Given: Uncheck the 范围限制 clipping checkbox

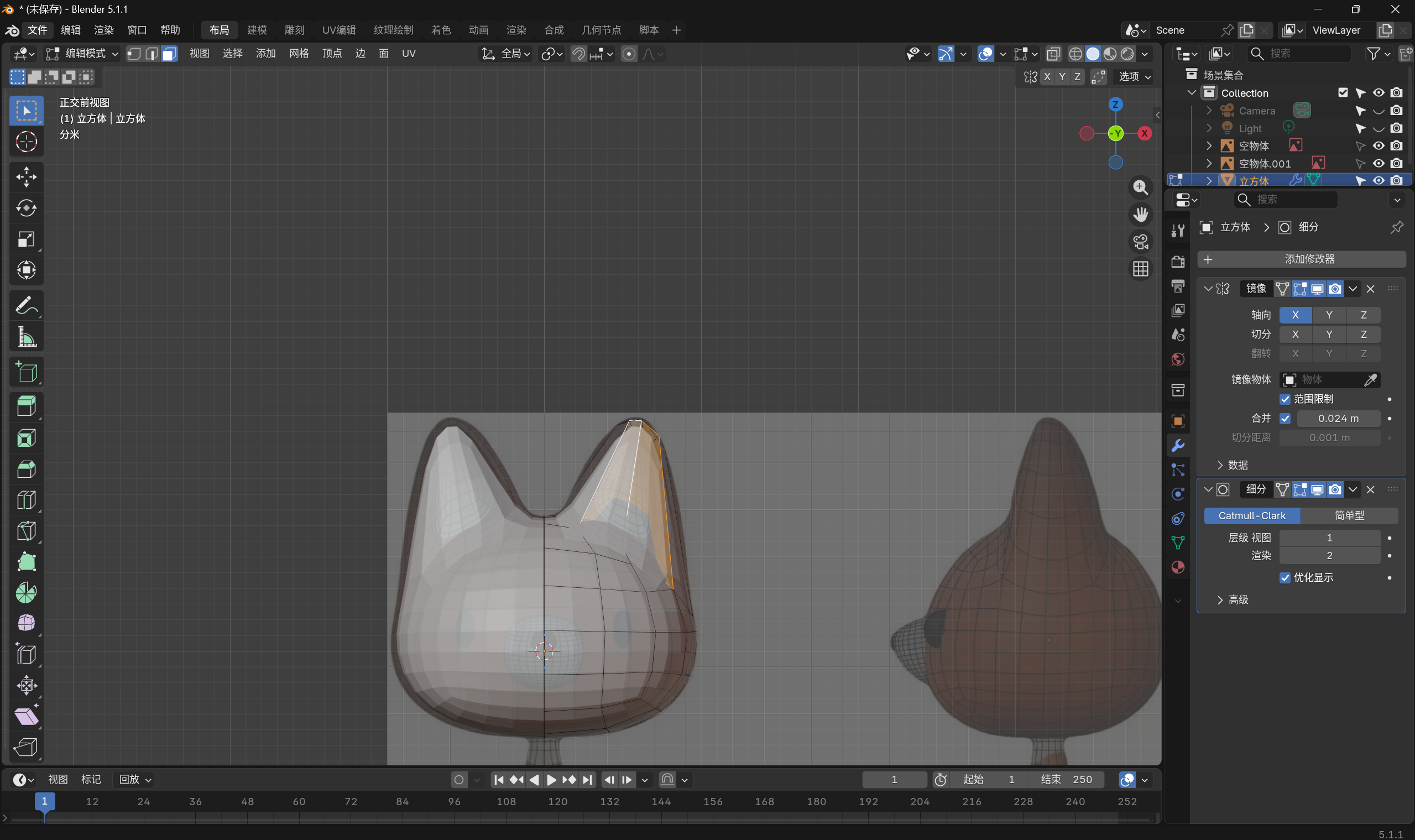Looking at the screenshot, I should pyautogui.click(x=1285, y=399).
